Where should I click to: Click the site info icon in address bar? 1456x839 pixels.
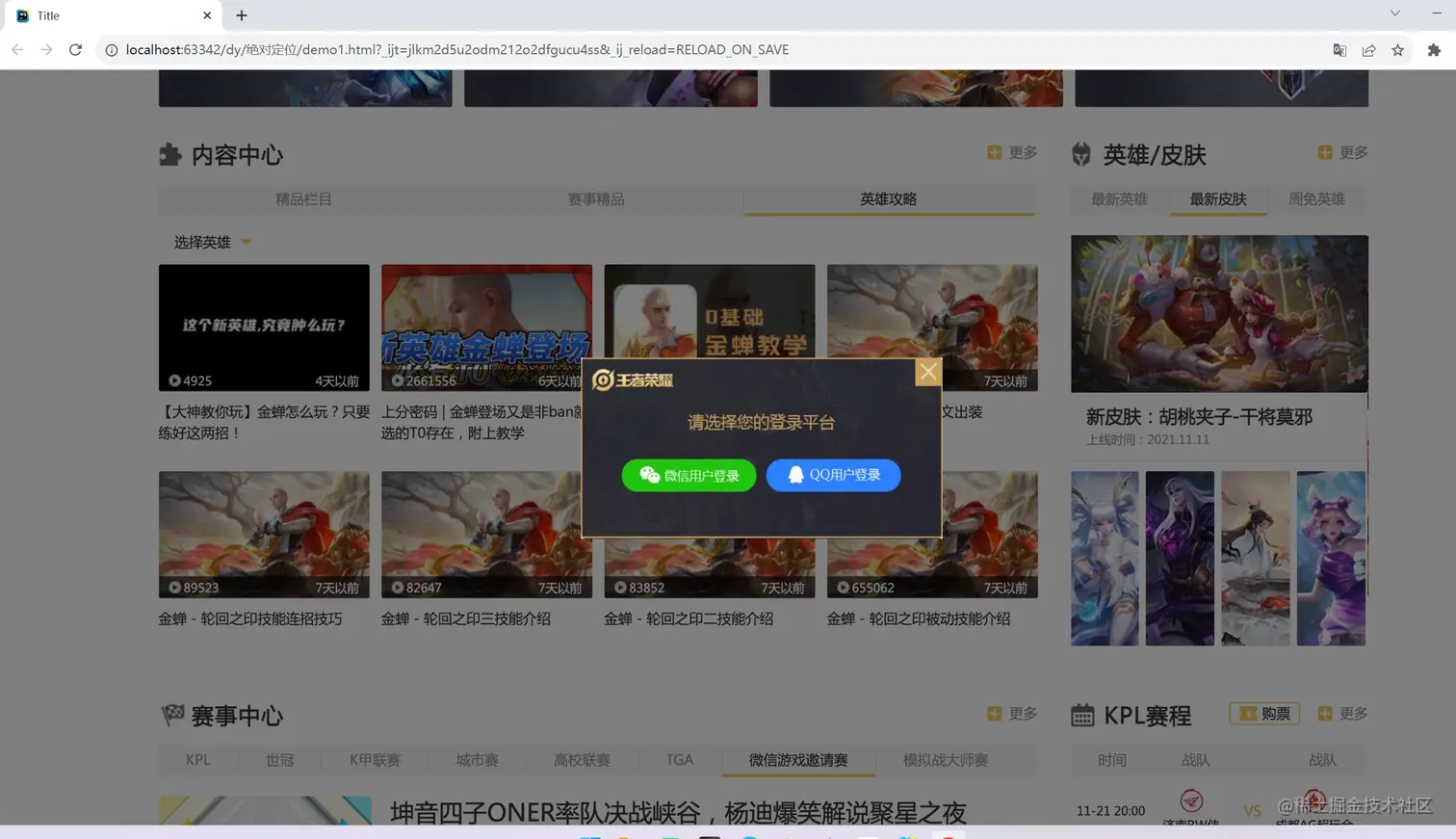(112, 50)
